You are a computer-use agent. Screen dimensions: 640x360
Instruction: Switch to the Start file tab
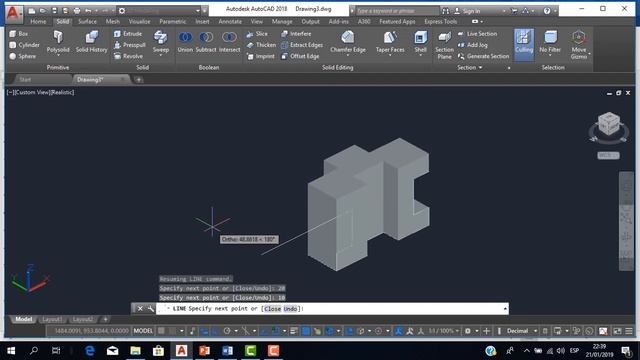[x=25, y=80]
